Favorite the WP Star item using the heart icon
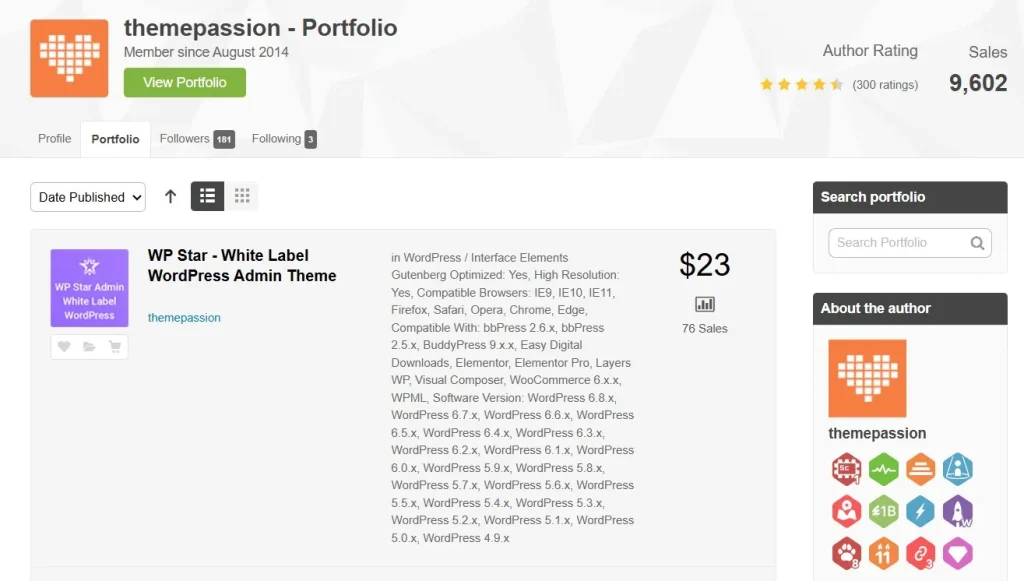The image size is (1024, 581). (x=64, y=345)
